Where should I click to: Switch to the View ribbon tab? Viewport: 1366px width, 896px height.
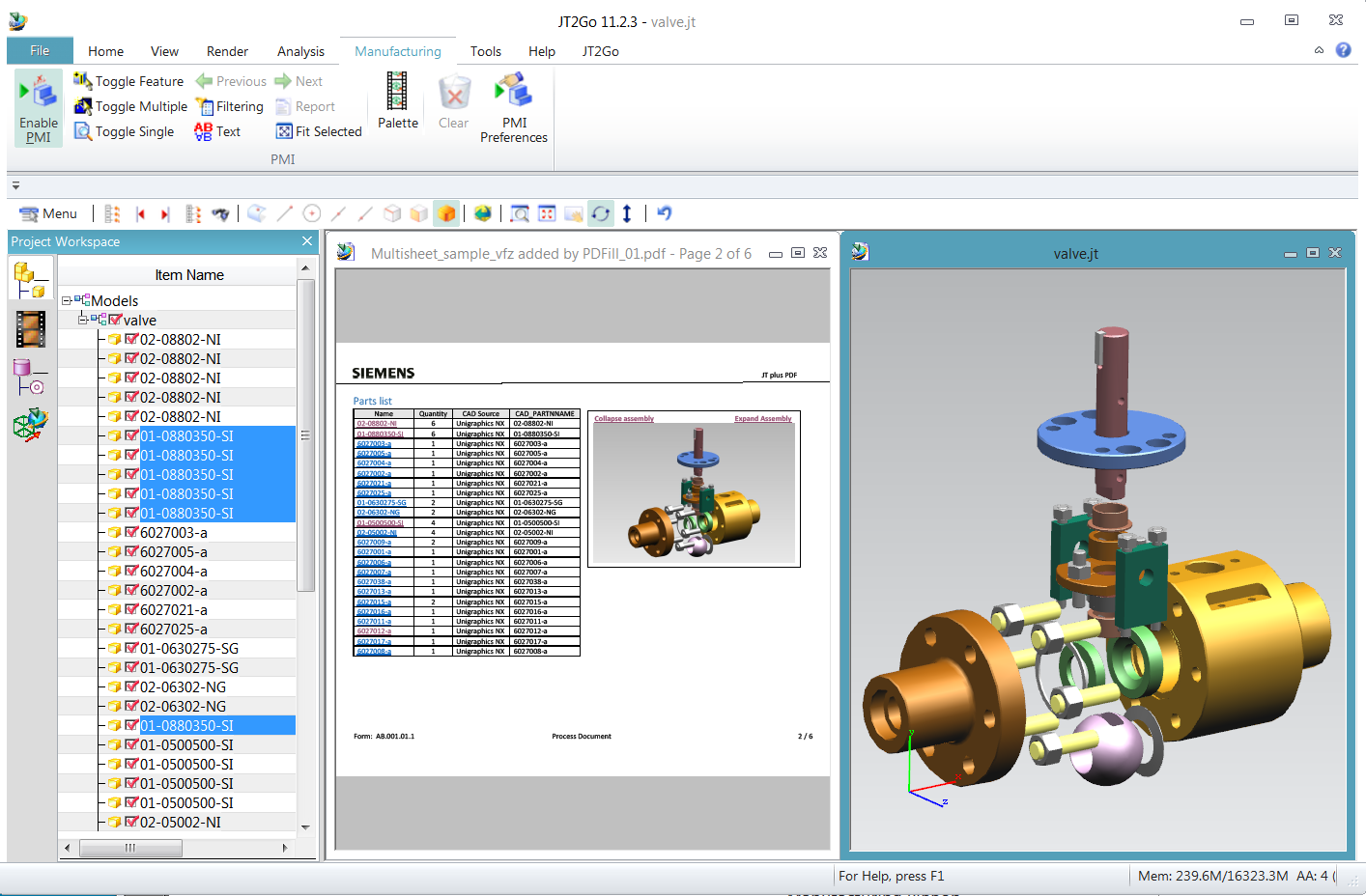coord(164,51)
